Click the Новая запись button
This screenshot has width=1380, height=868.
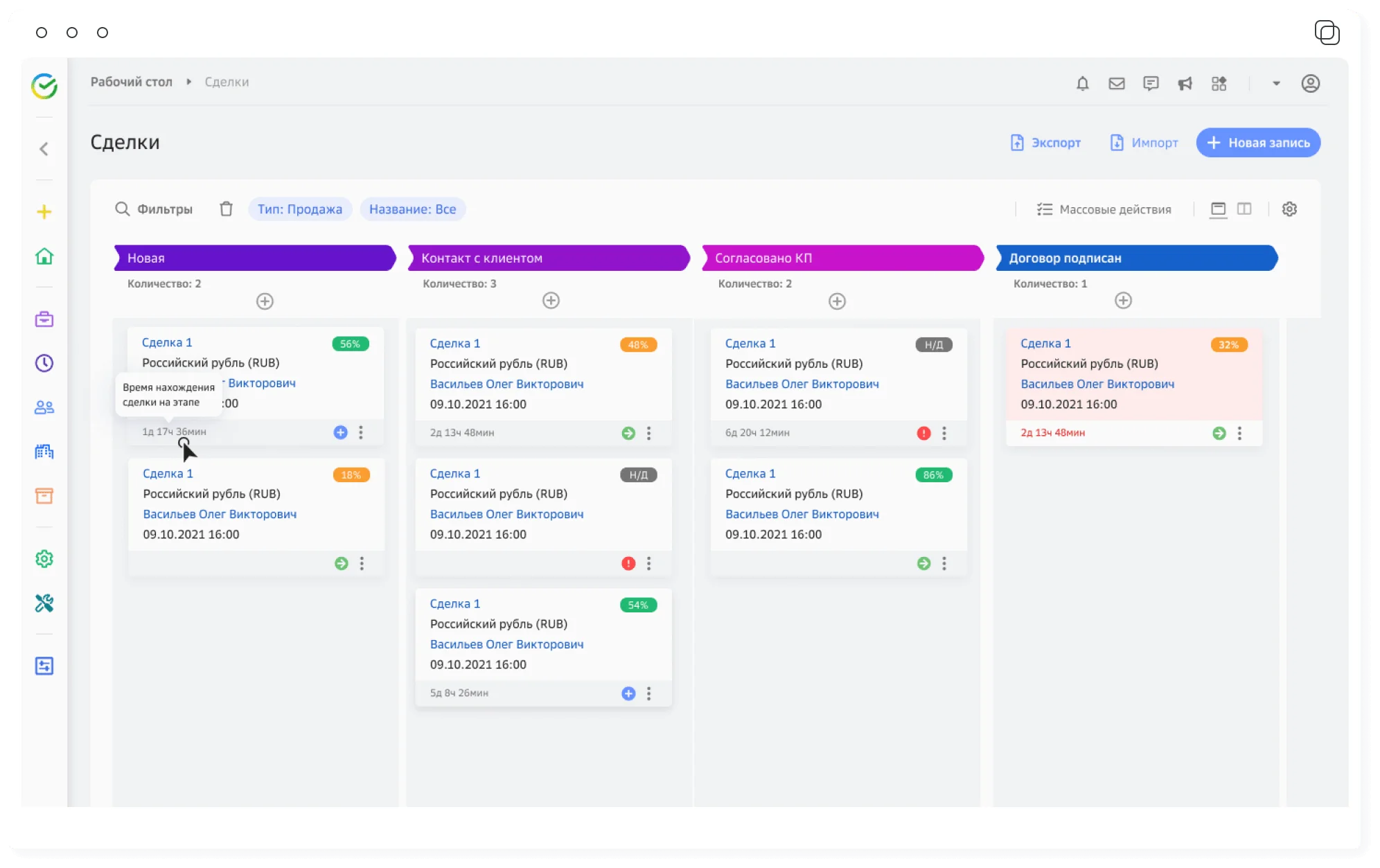[1258, 143]
